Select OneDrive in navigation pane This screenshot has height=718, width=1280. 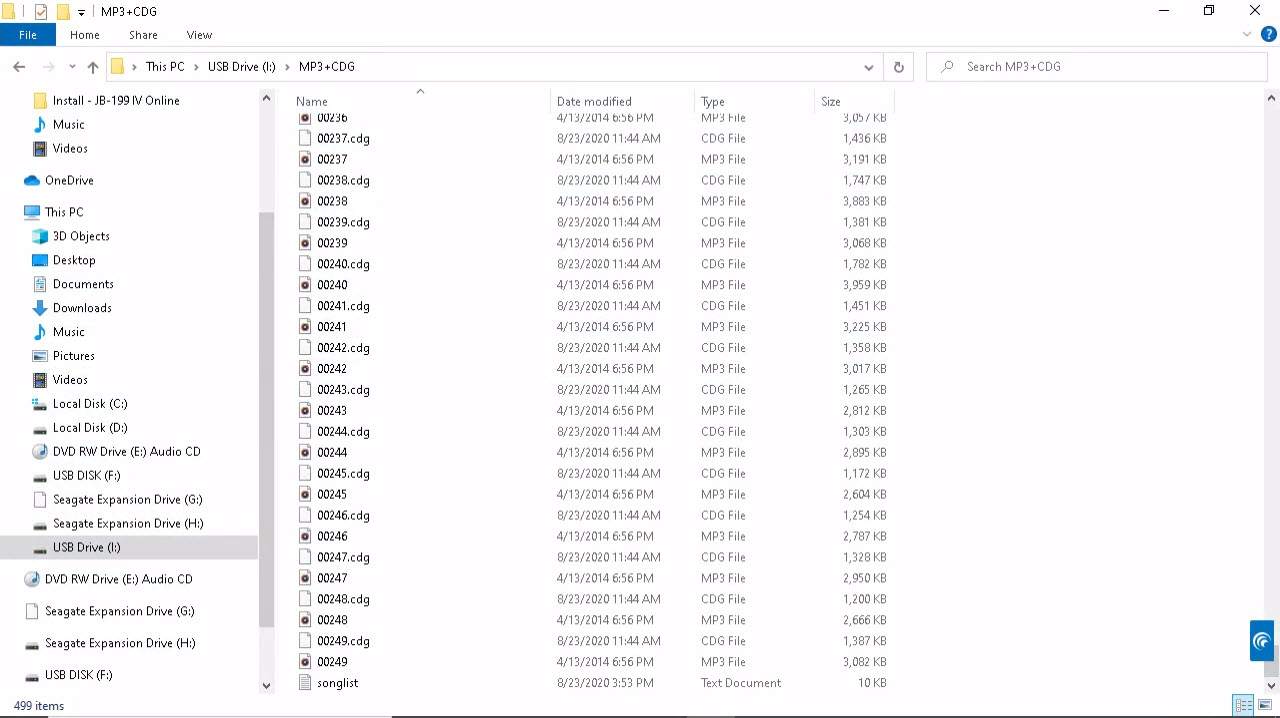[69, 181]
